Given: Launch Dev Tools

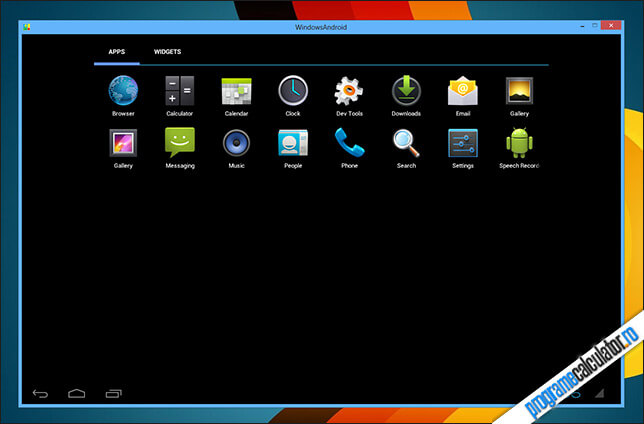Looking at the screenshot, I should pos(350,96).
